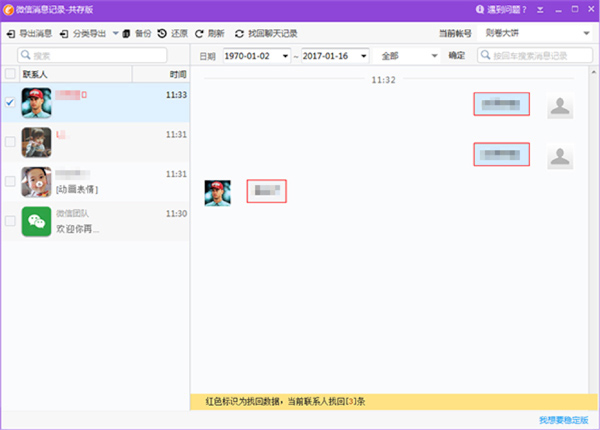This screenshot has width=600, height=430.
Task: Open the 全部 message type dropdown
Action: point(409,56)
